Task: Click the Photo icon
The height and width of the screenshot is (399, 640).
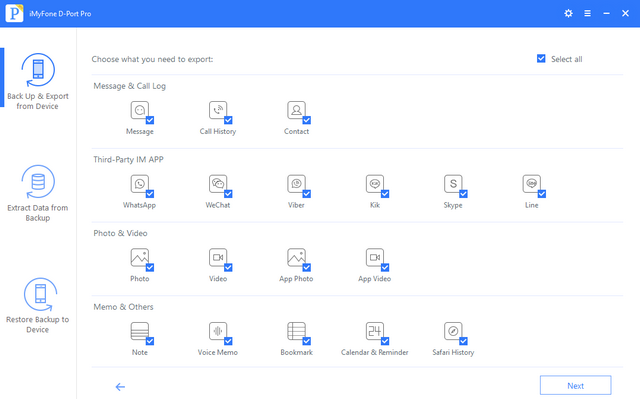Action: point(140,257)
